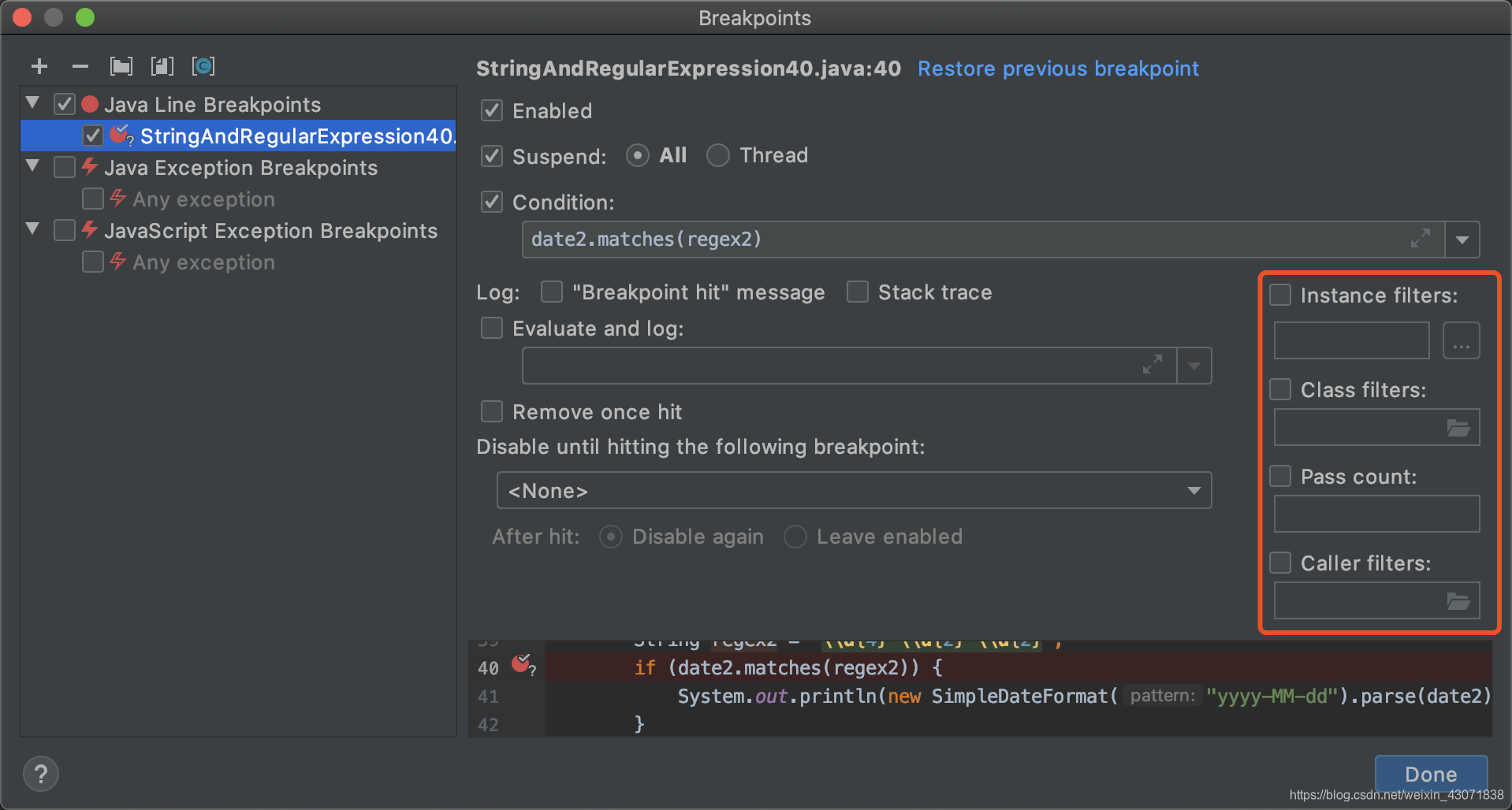This screenshot has width=1512, height=810.
Task: Click the Done button
Action: coord(1431,774)
